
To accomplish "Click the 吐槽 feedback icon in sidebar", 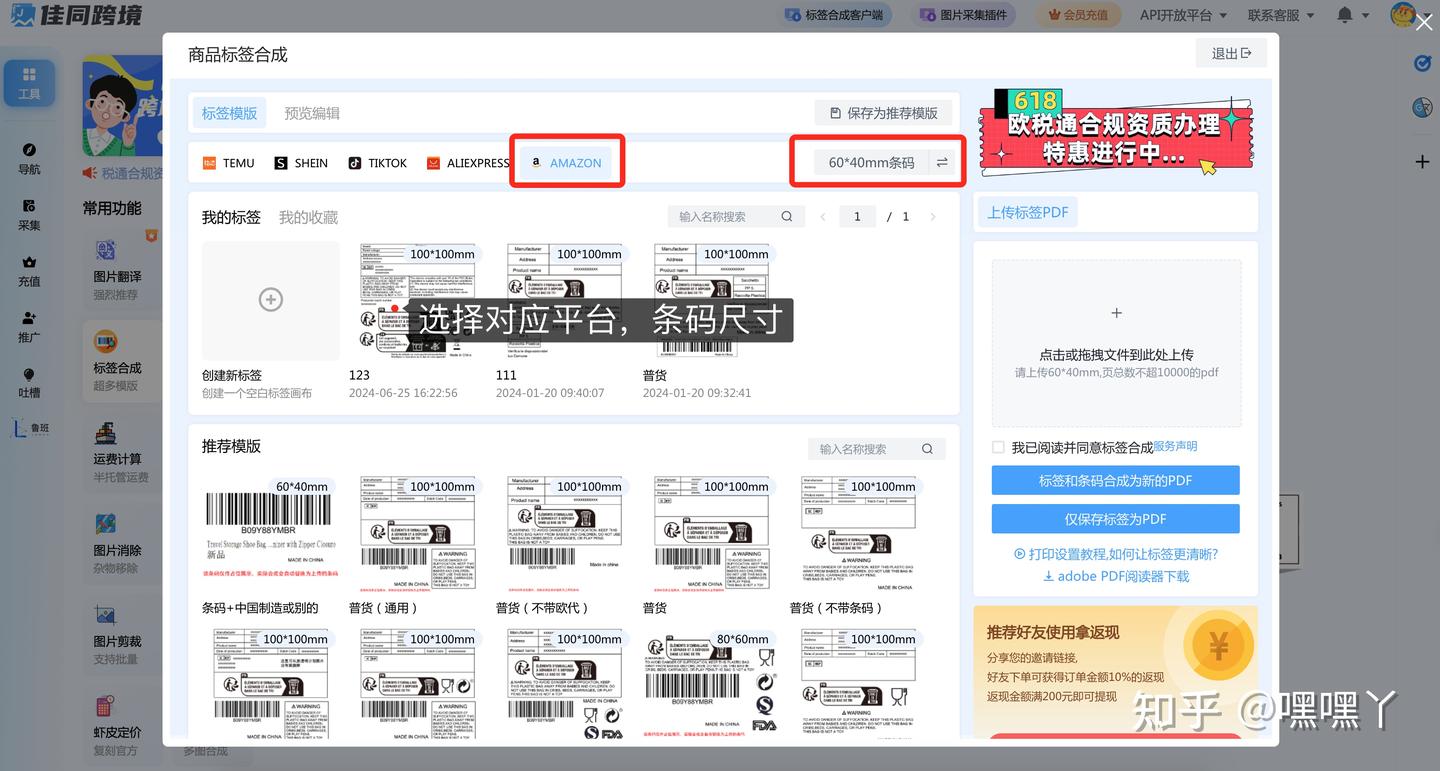I will 29,375.
